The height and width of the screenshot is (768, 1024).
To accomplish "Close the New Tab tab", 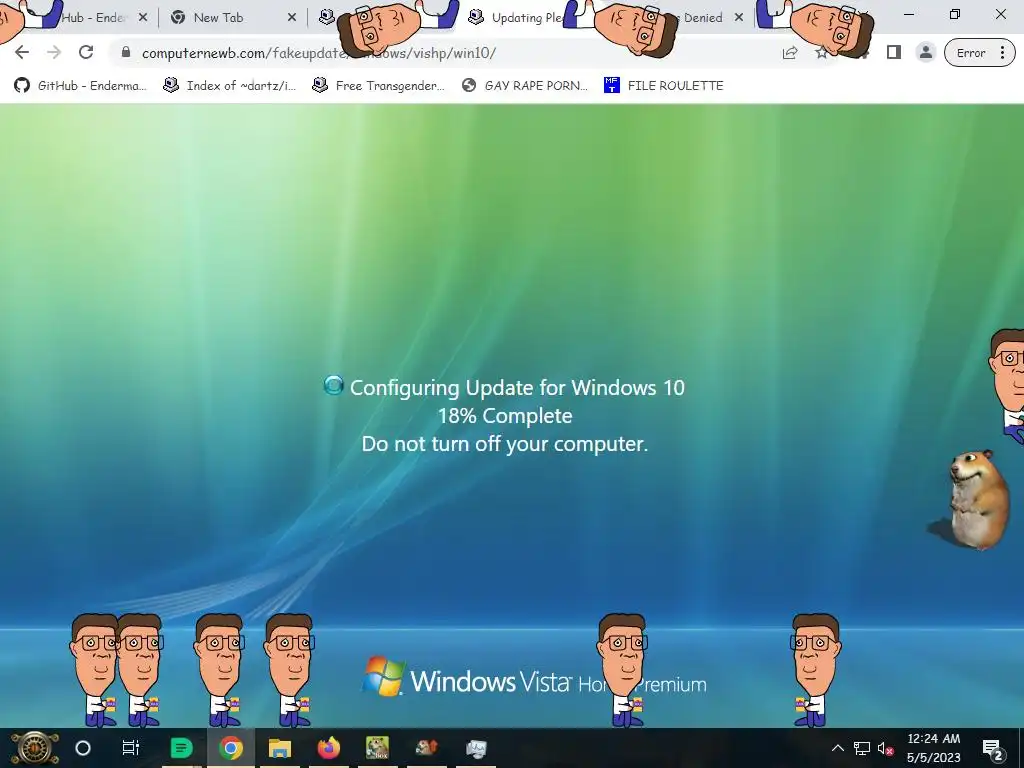I will pyautogui.click(x=292, y=18).
